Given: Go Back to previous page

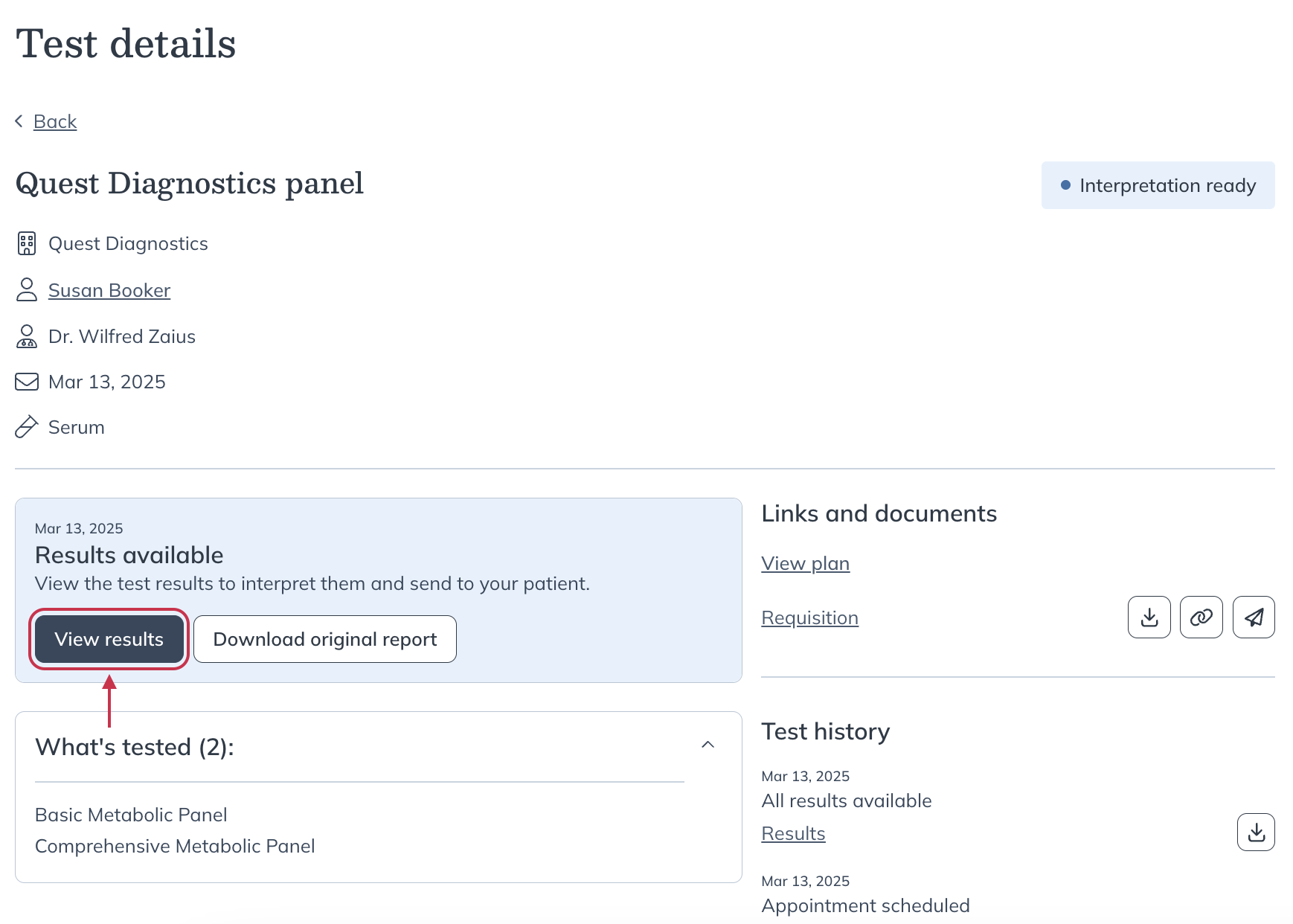Looking at the screenshot, I should click(x=55, y=121).
